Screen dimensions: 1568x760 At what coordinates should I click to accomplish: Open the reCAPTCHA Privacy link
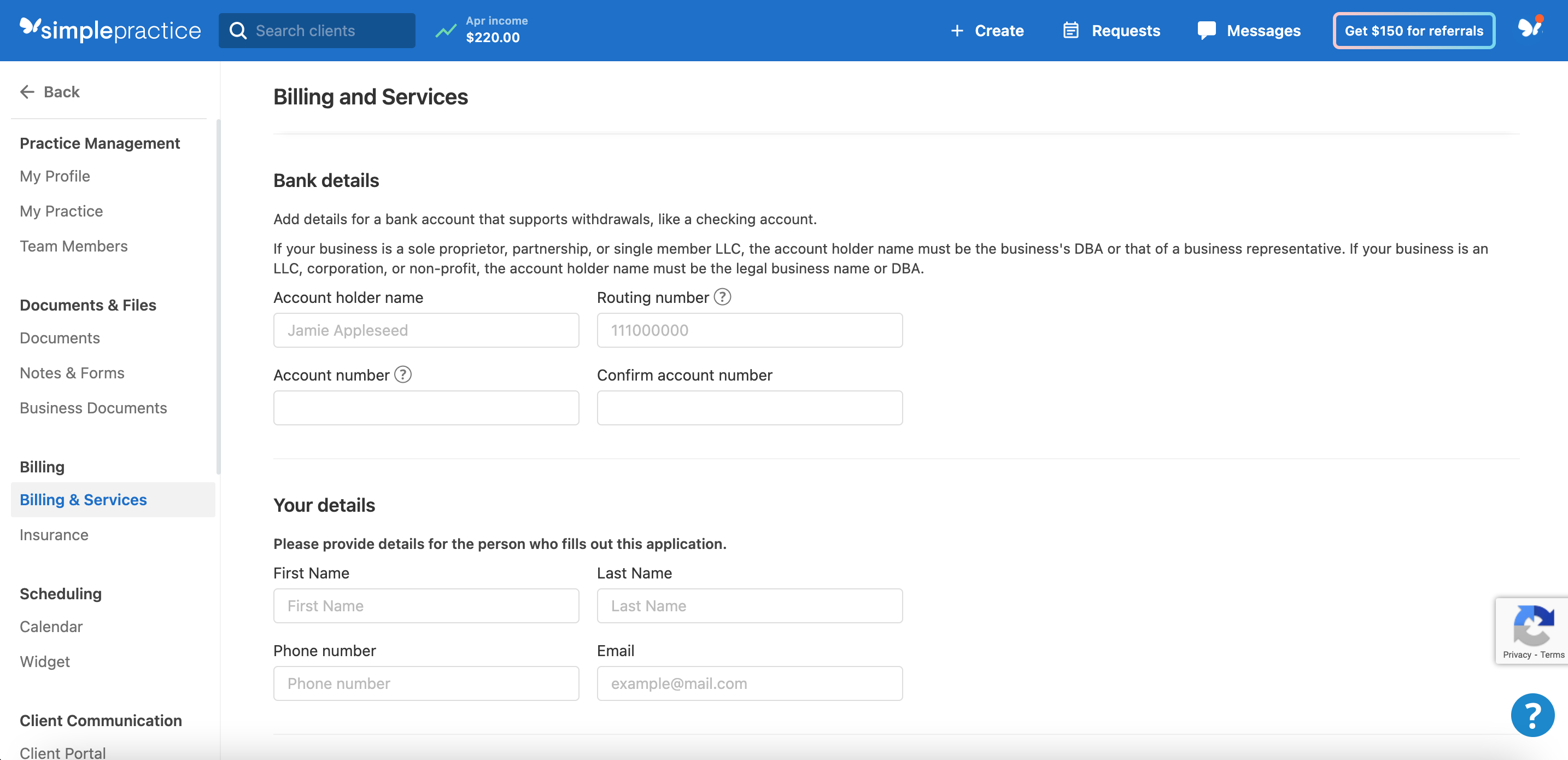[x=1518, y=655]
